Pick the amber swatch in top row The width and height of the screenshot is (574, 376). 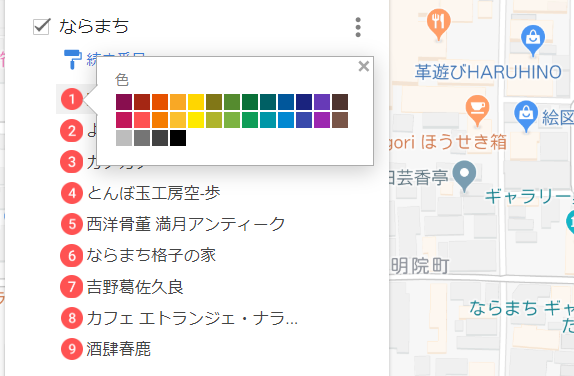[178, 102]
